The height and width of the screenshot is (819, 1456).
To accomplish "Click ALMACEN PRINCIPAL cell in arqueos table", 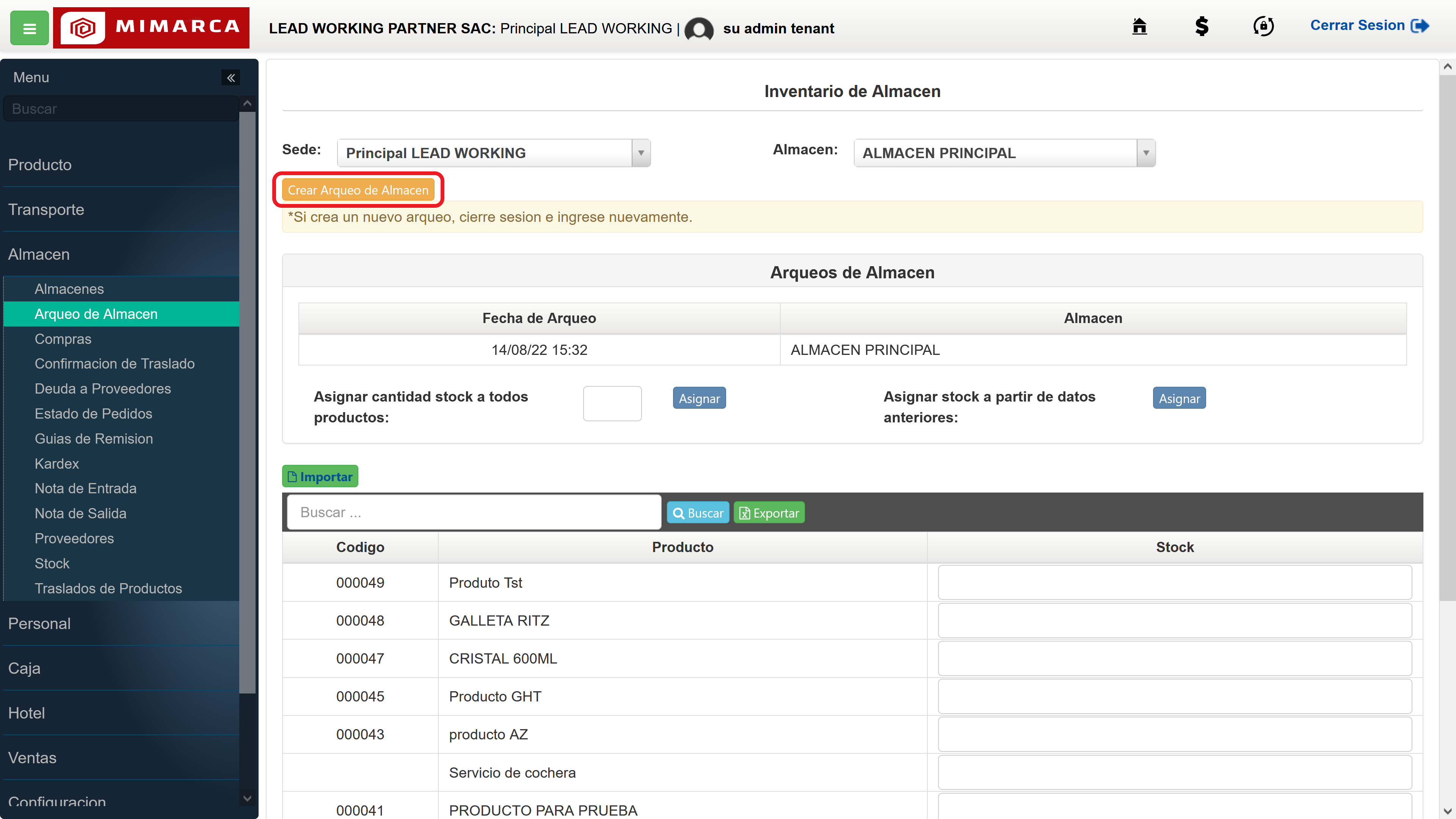I will pos(1093,350).
